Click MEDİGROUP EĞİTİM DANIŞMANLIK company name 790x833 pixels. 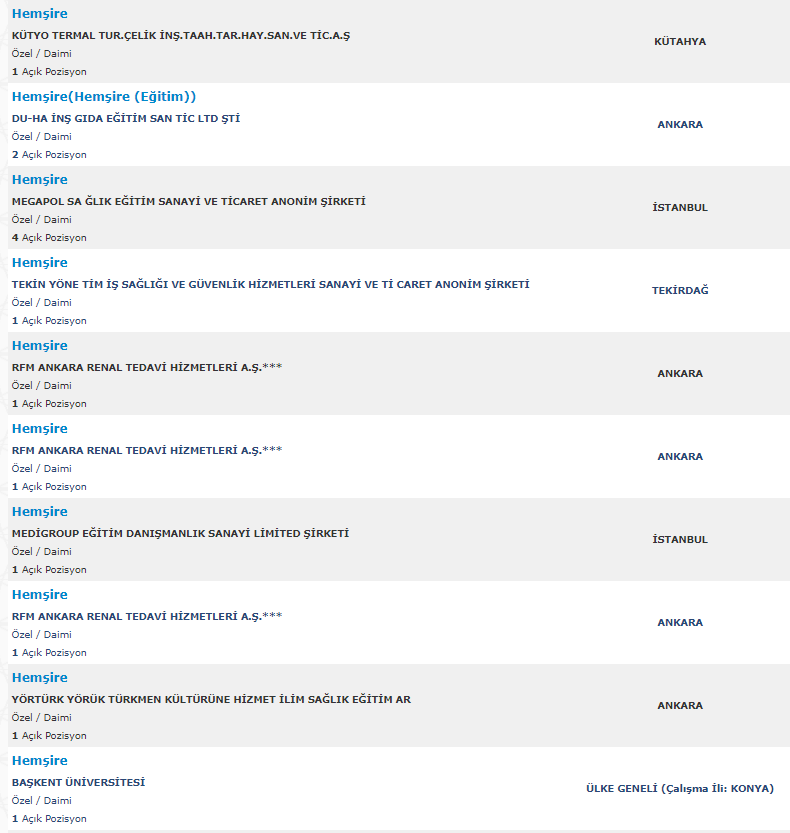pyautogui.click(x=180, y=533)
